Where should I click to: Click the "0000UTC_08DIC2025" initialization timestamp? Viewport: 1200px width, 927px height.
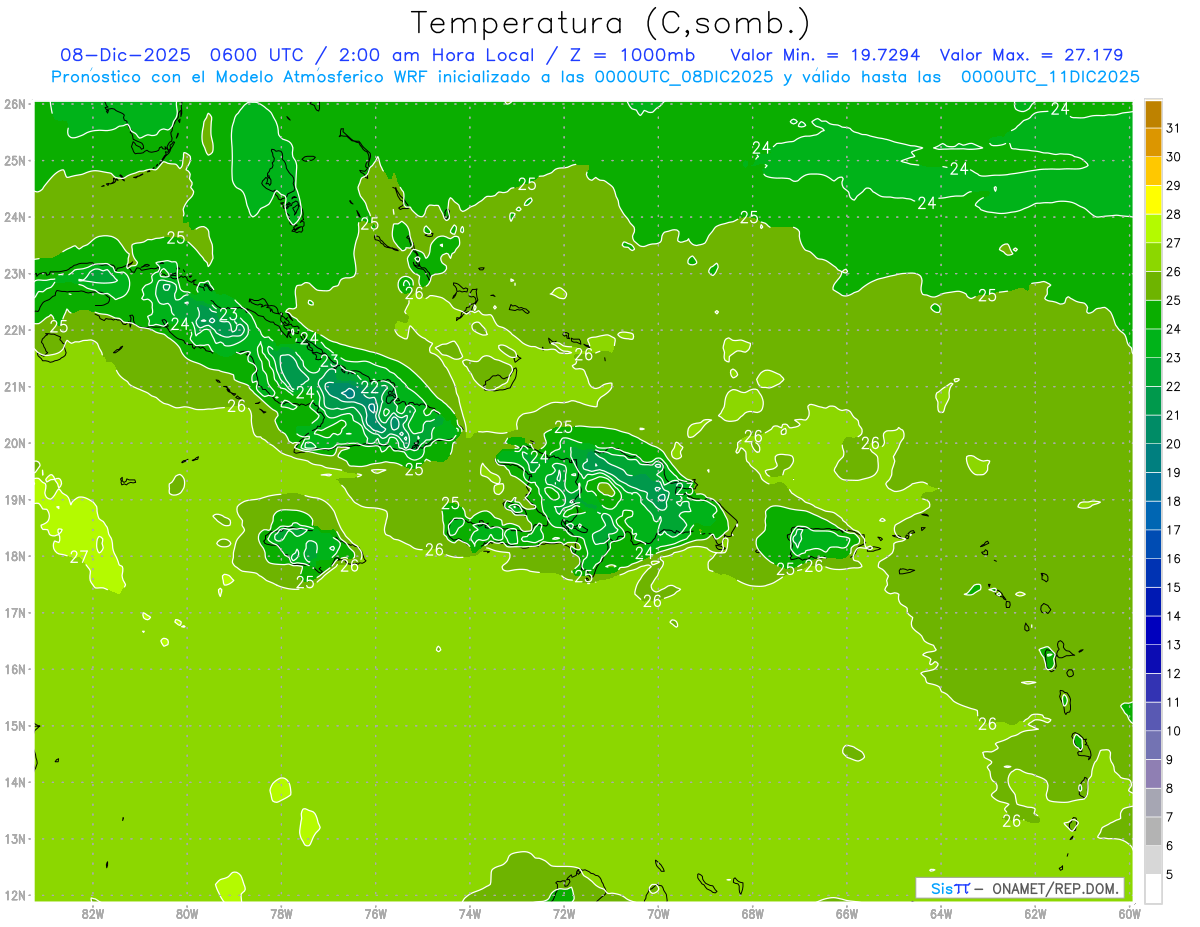click(683, 77)
